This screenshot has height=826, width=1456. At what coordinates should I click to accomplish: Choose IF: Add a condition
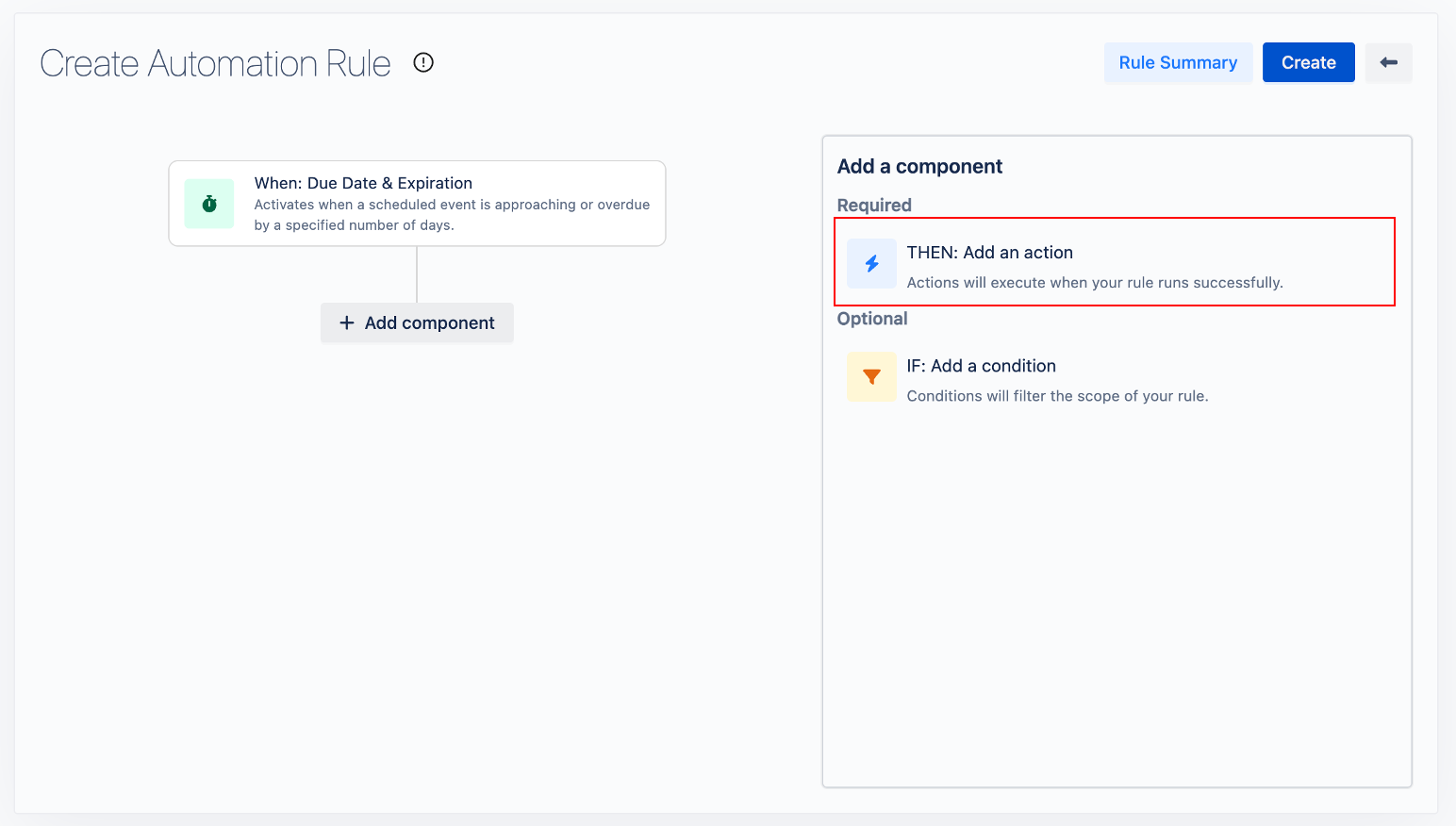tap(981, 366)
